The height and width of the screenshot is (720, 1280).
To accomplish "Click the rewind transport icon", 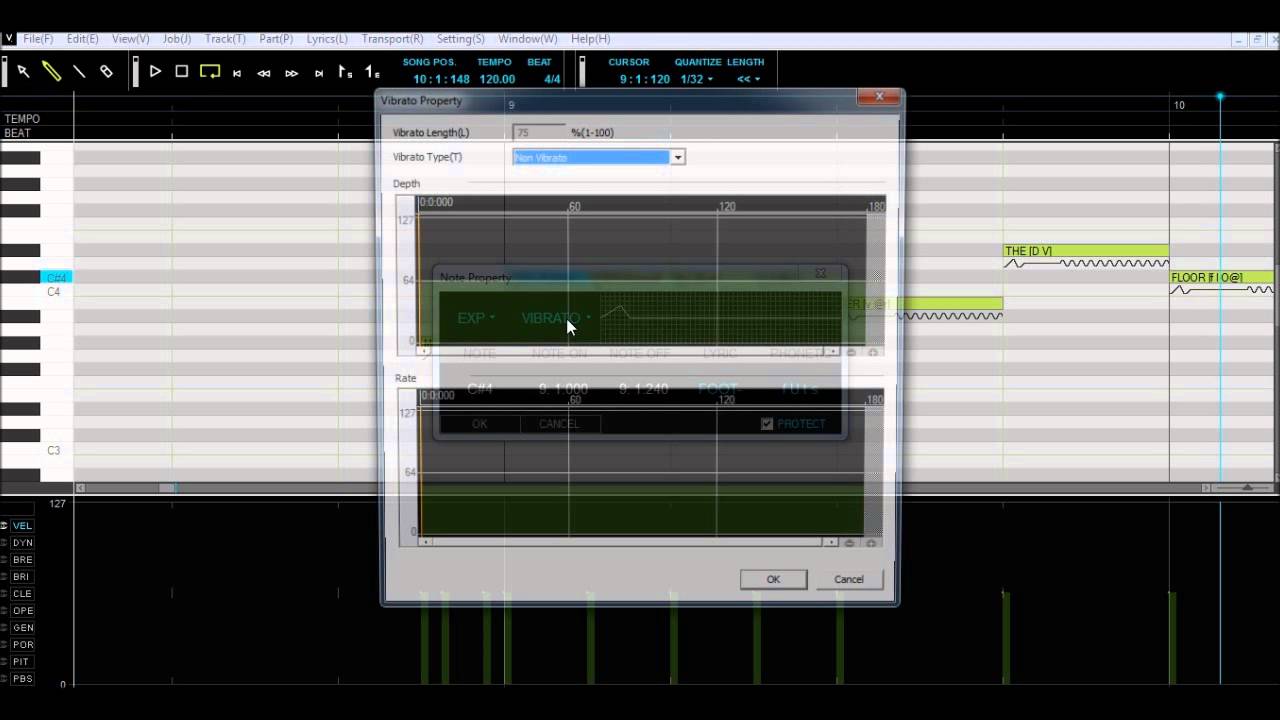I will tap(264, 73).
